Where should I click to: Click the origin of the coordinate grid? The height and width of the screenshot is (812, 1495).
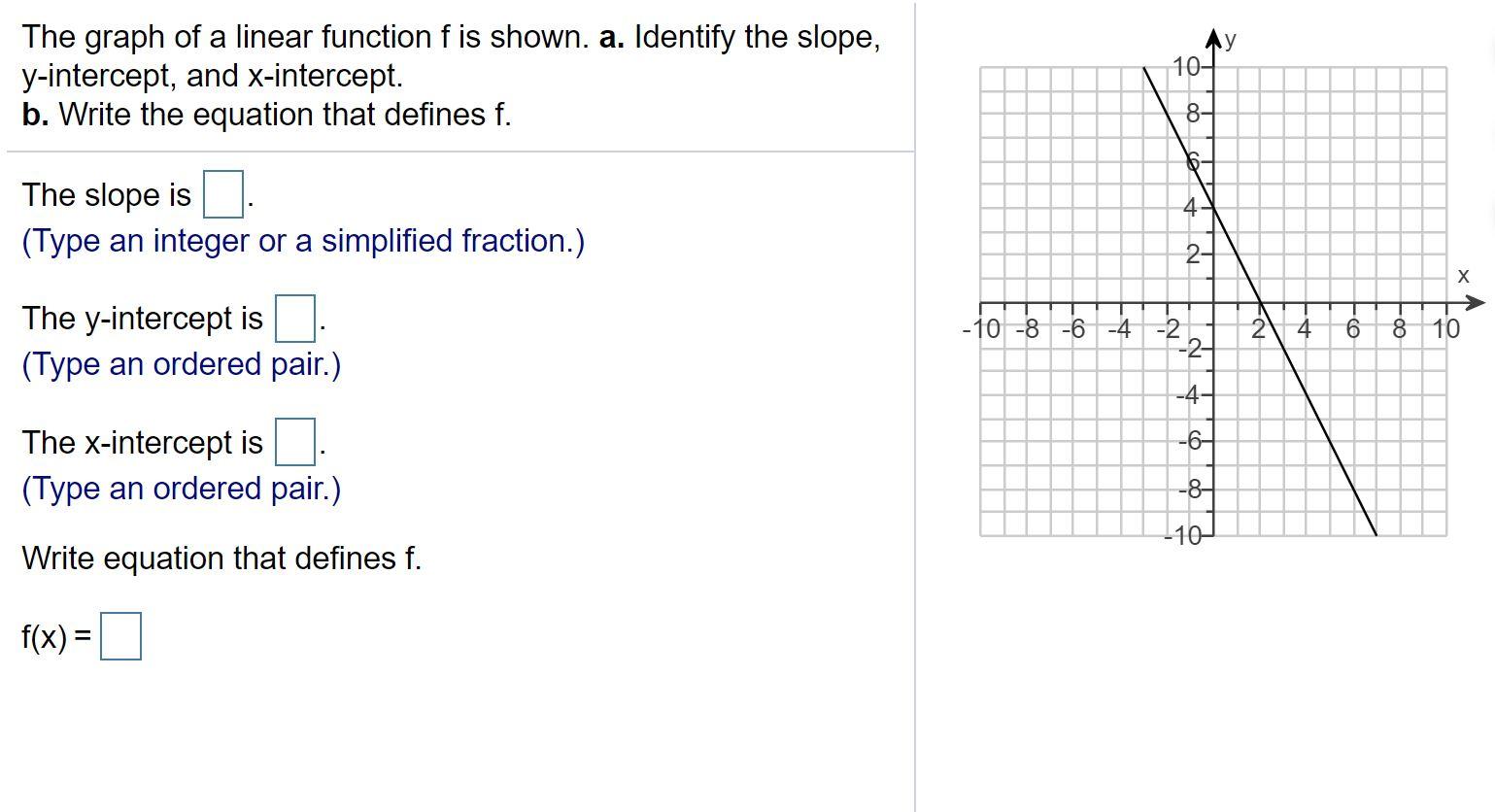click(x=1212, y=304)
